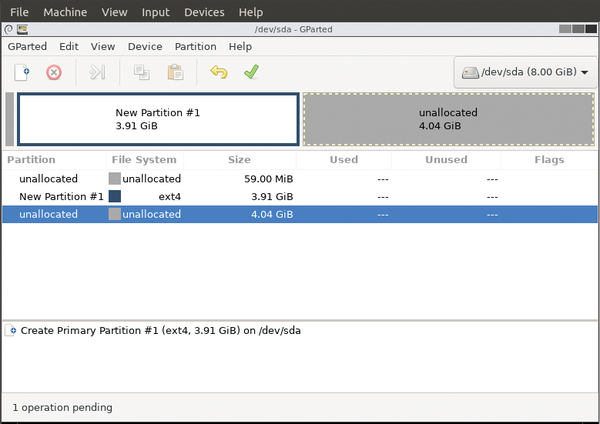
Task: Open the VirtualBox View menu
Action: [x=114, y=12]
